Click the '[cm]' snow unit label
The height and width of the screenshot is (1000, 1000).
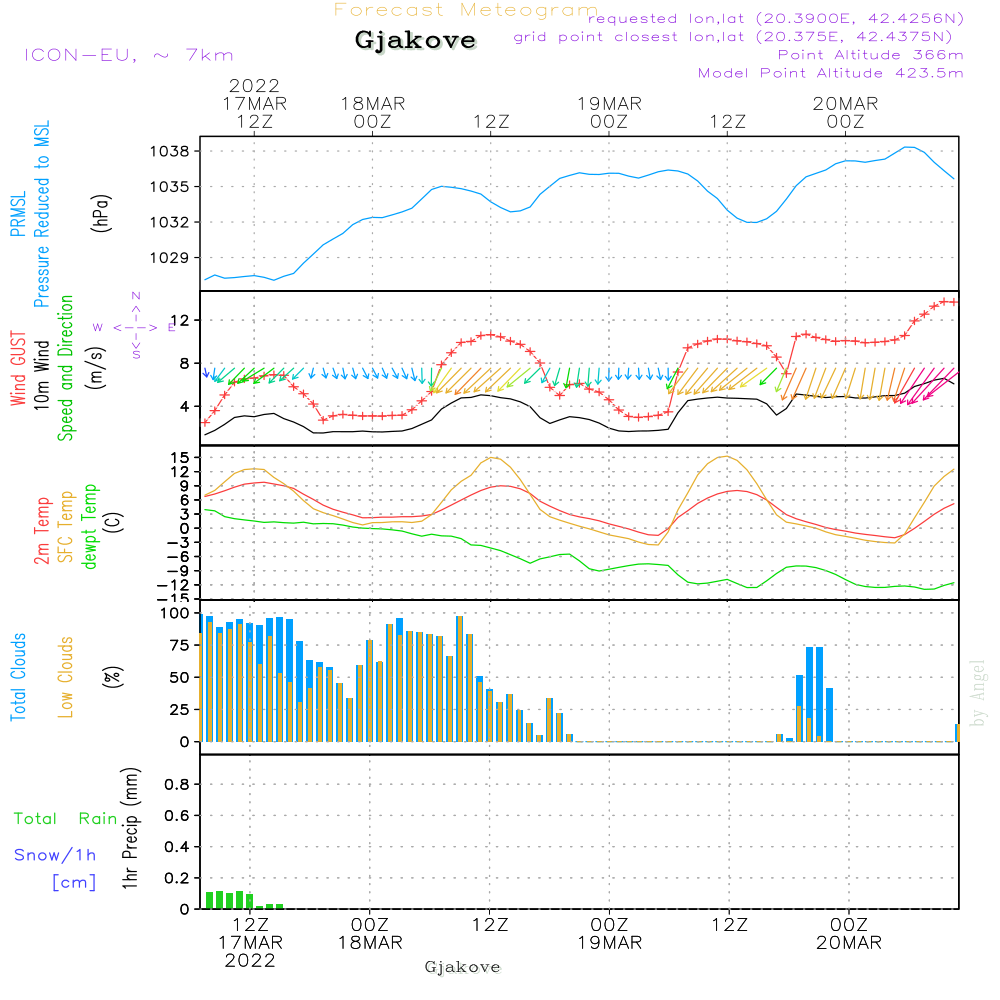pyautogui.click(x=74, y=883)
